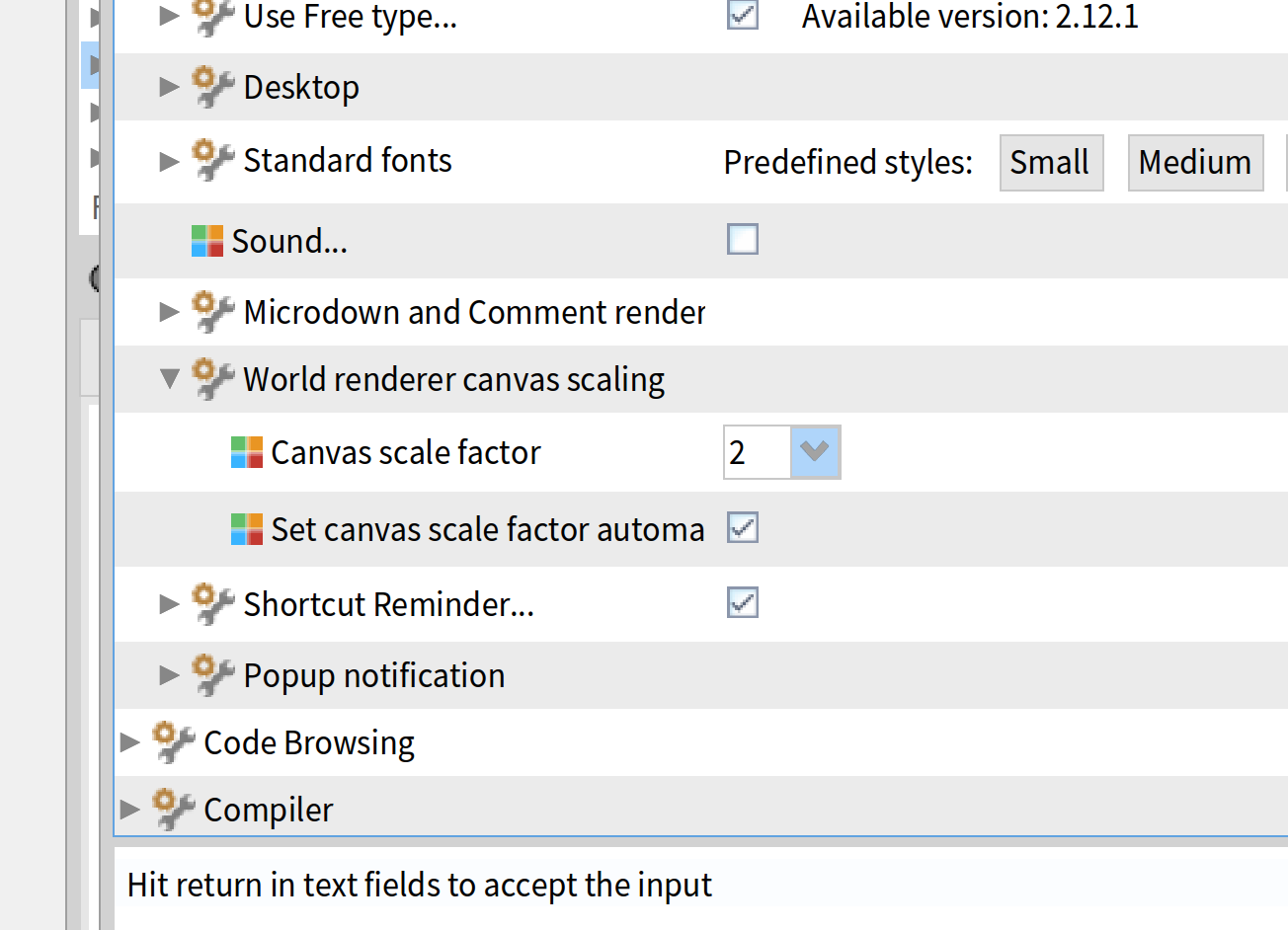Click the colored squares icon beside Sound
1288x930 pixels.
(207, 241)
